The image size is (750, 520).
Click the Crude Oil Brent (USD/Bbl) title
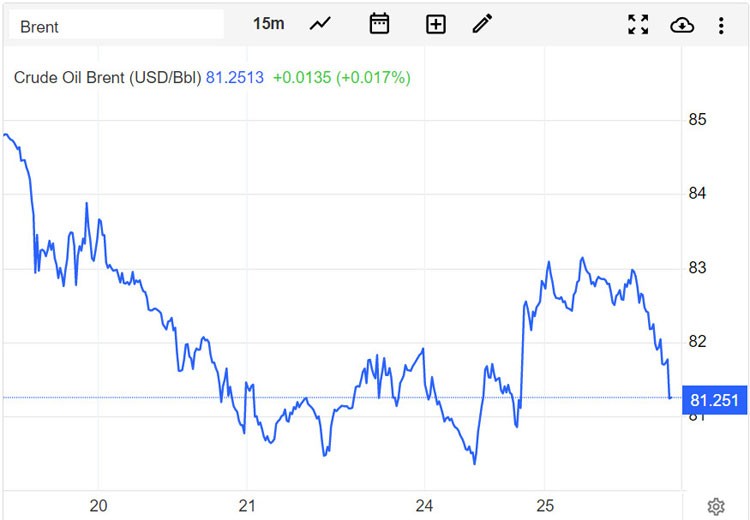tap(107, 77)
